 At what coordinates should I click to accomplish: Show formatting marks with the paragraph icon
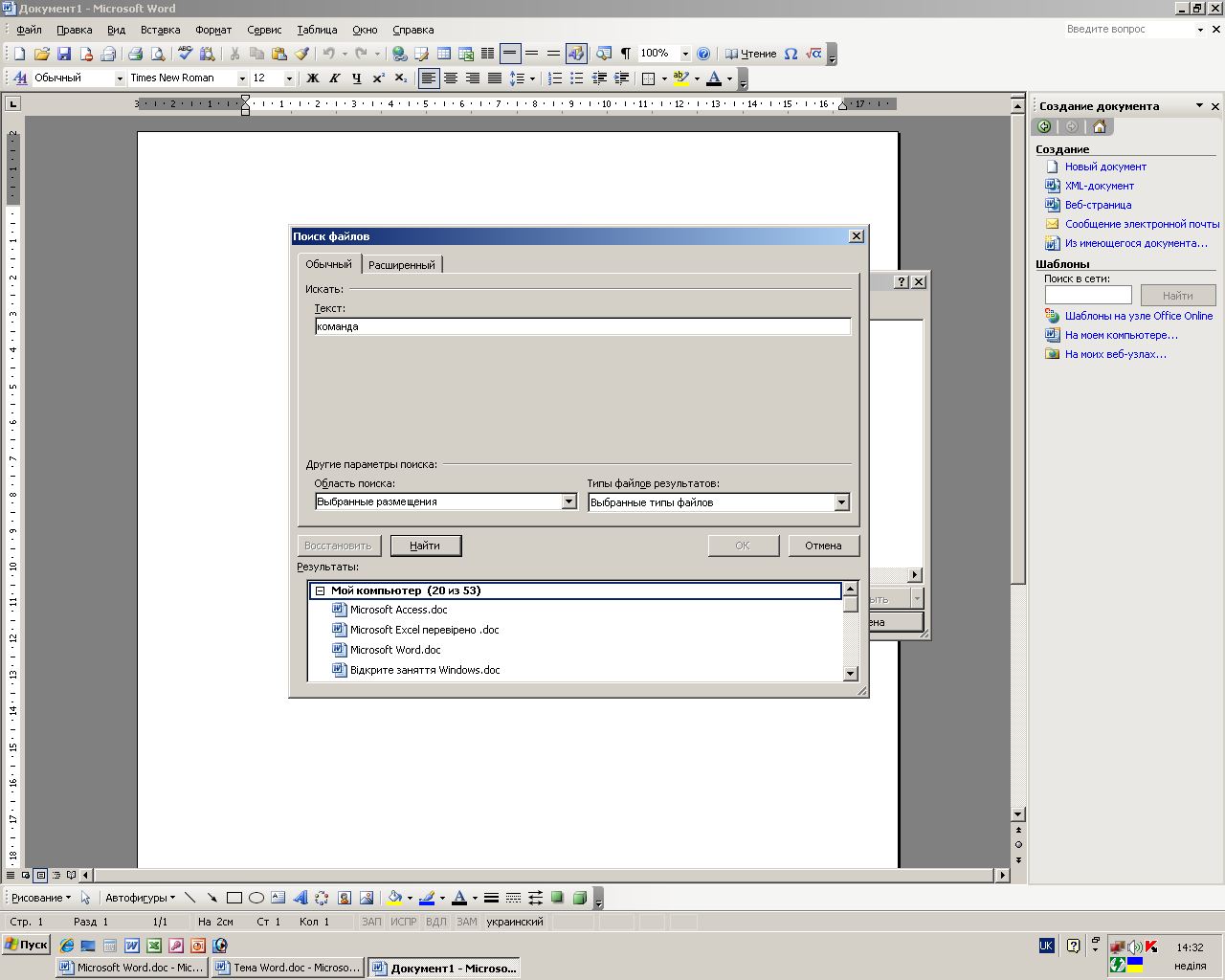[626, 55]
